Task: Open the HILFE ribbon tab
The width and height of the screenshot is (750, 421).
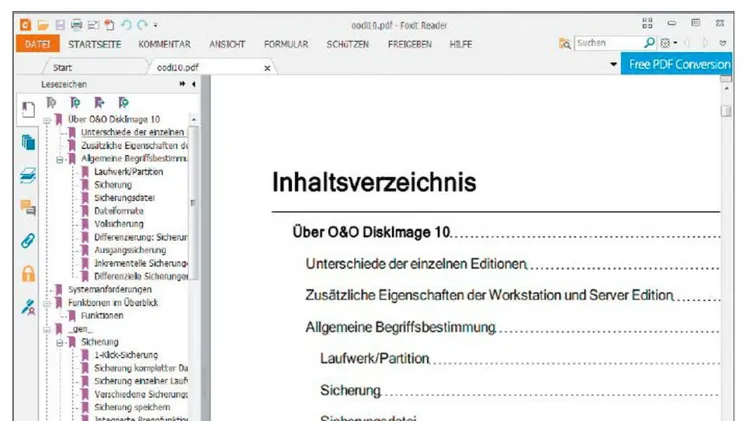Action: tap(461, 44)
